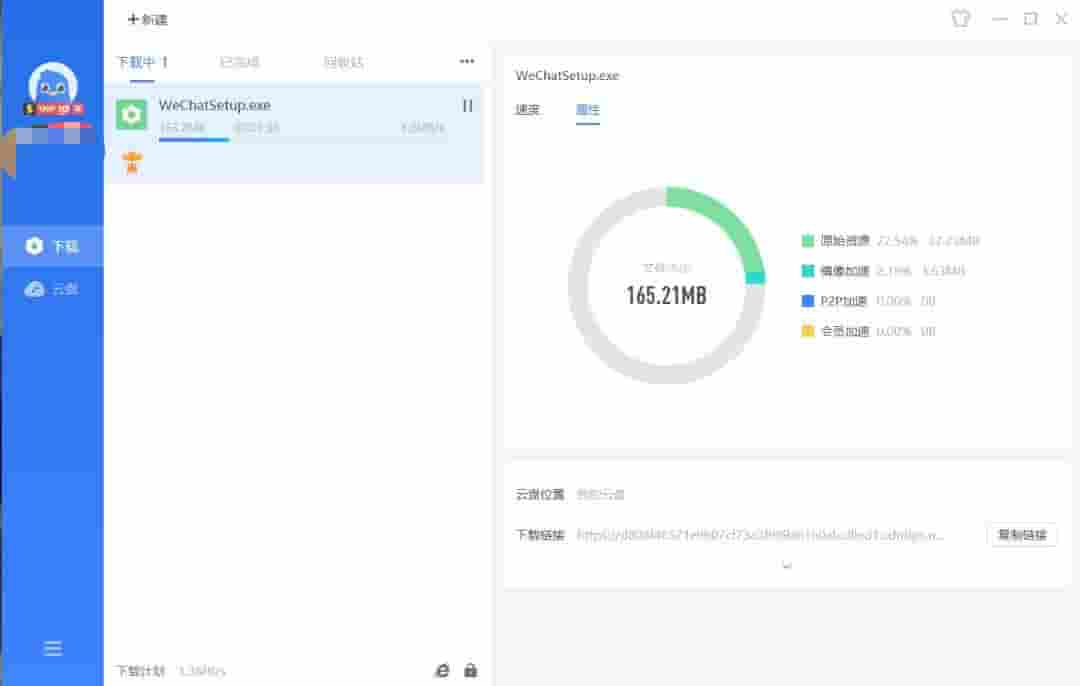The image size is (1080, 686).
Task: Click the orange acceleration icon under task
Action: tap(132, 163)
